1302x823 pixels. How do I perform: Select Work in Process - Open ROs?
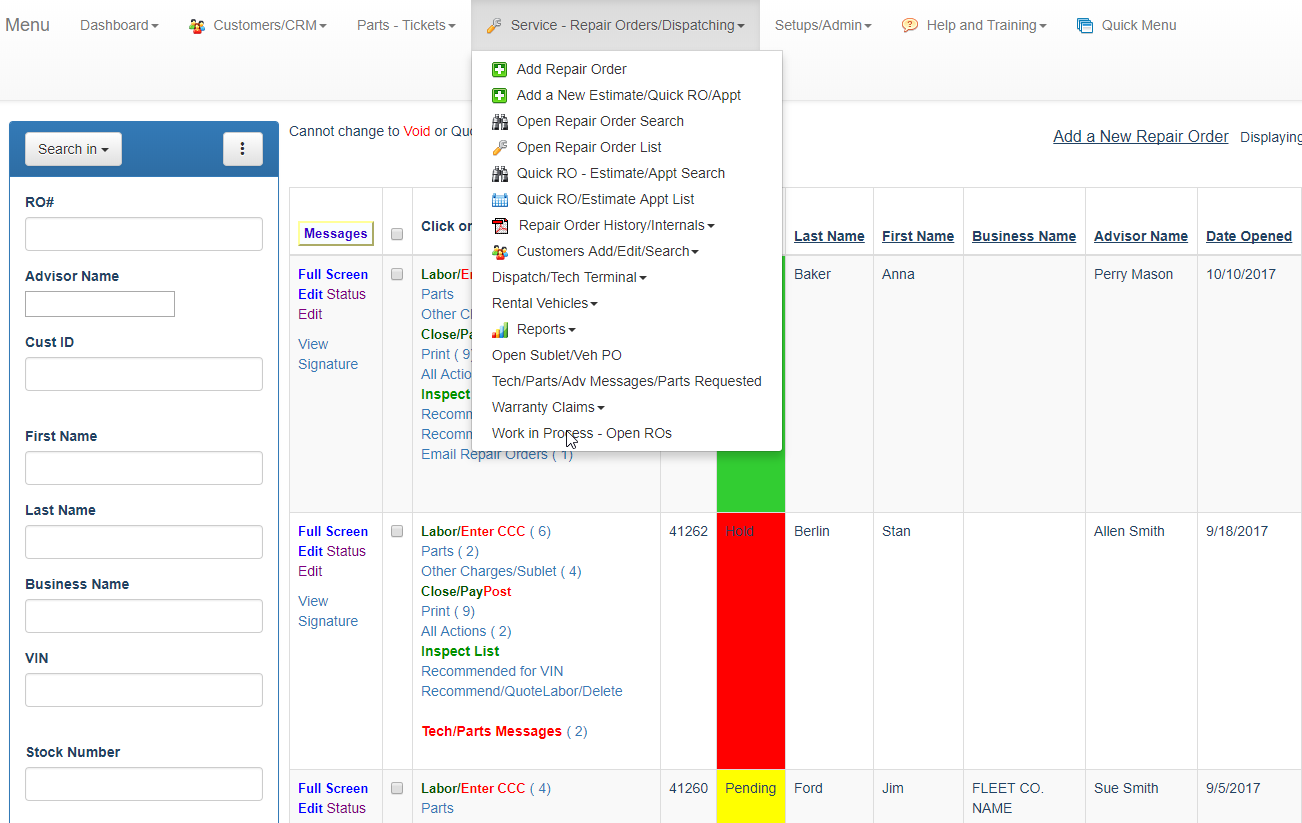[x=582, y=433]
